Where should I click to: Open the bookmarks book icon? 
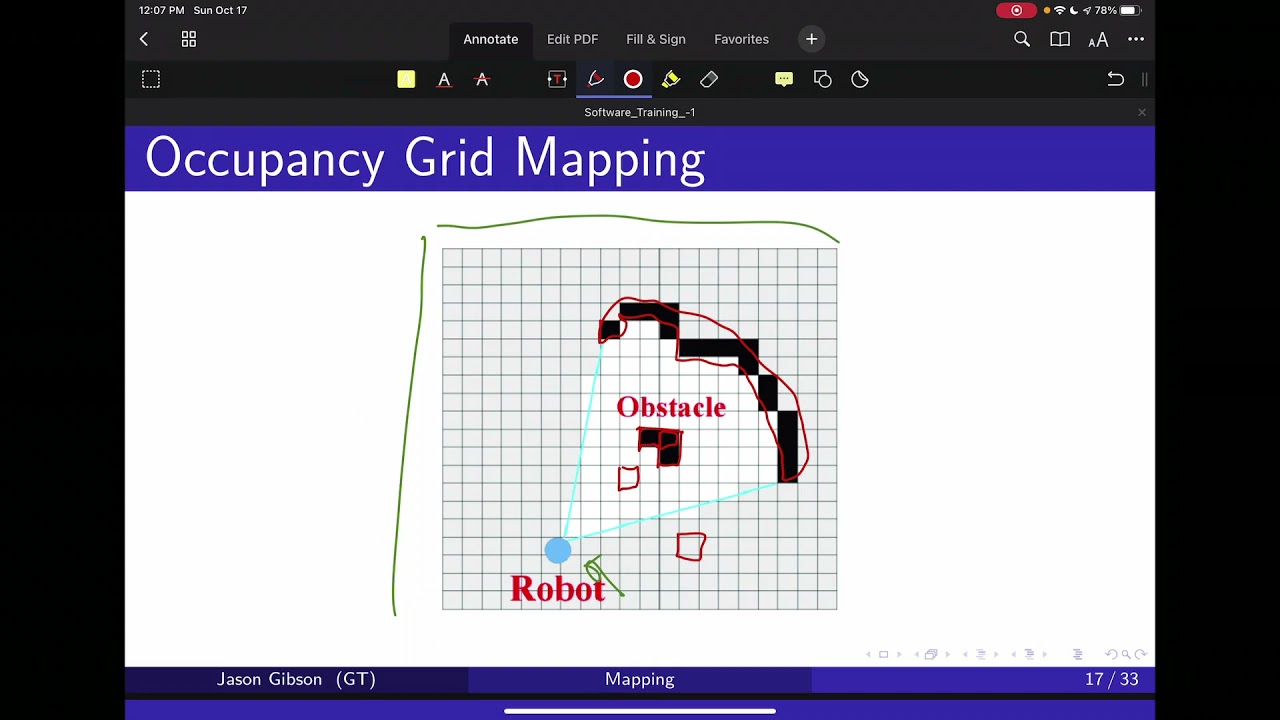[x=1060, y=39]
